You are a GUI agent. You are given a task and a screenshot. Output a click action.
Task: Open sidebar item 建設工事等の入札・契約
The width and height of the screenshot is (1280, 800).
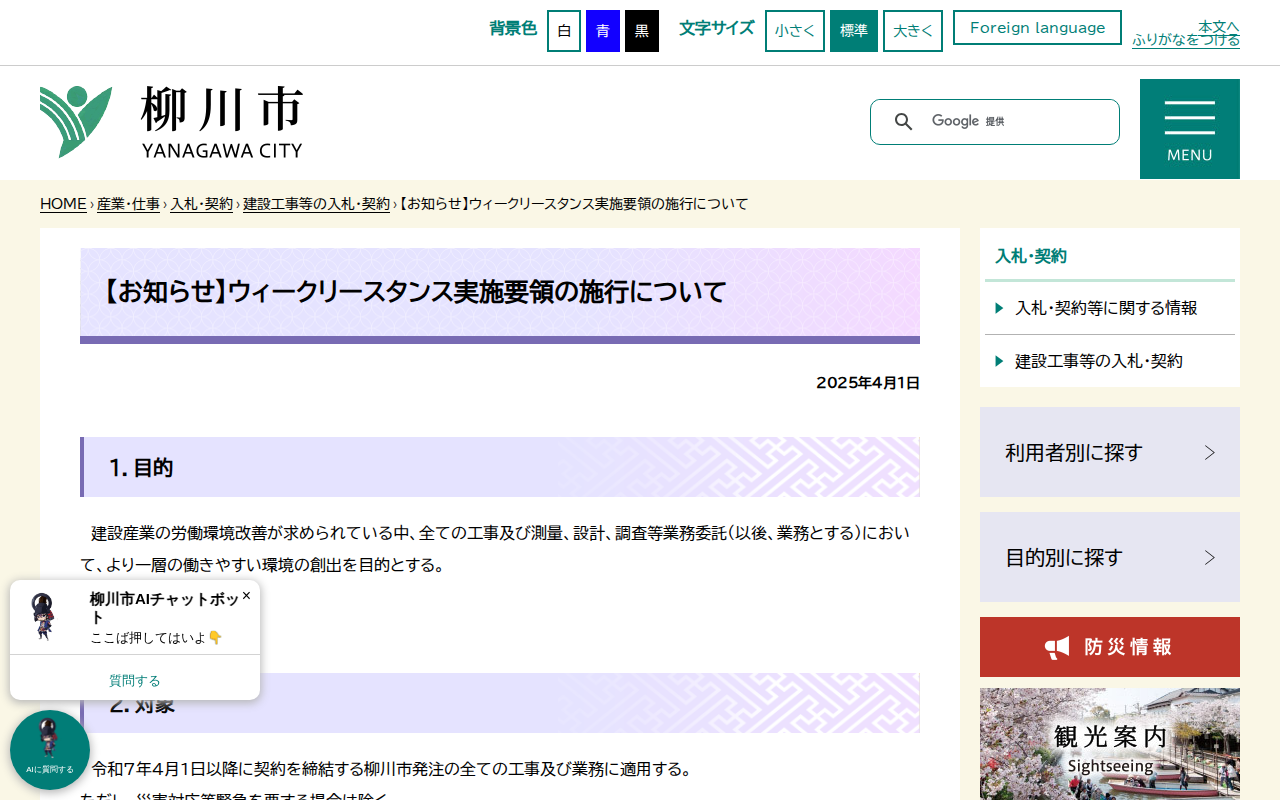point(1110,361)
